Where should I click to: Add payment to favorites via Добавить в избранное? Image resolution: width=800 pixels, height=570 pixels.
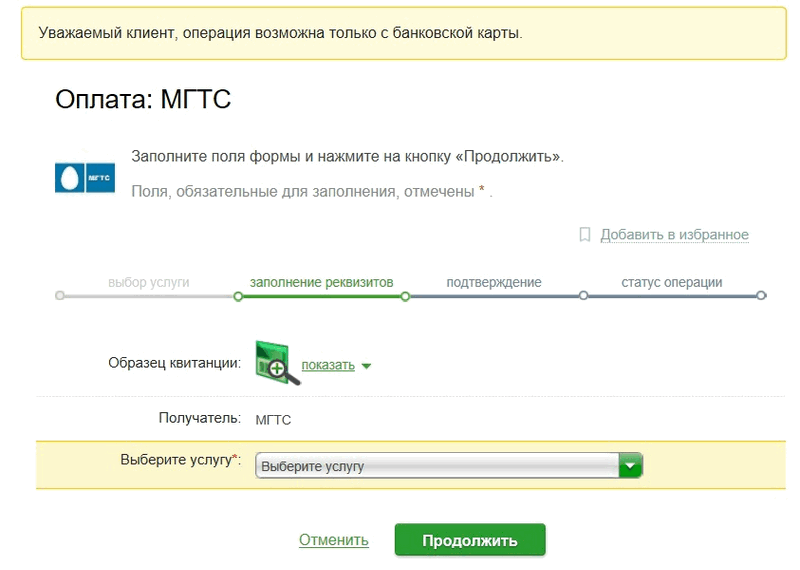click(674, 235)
